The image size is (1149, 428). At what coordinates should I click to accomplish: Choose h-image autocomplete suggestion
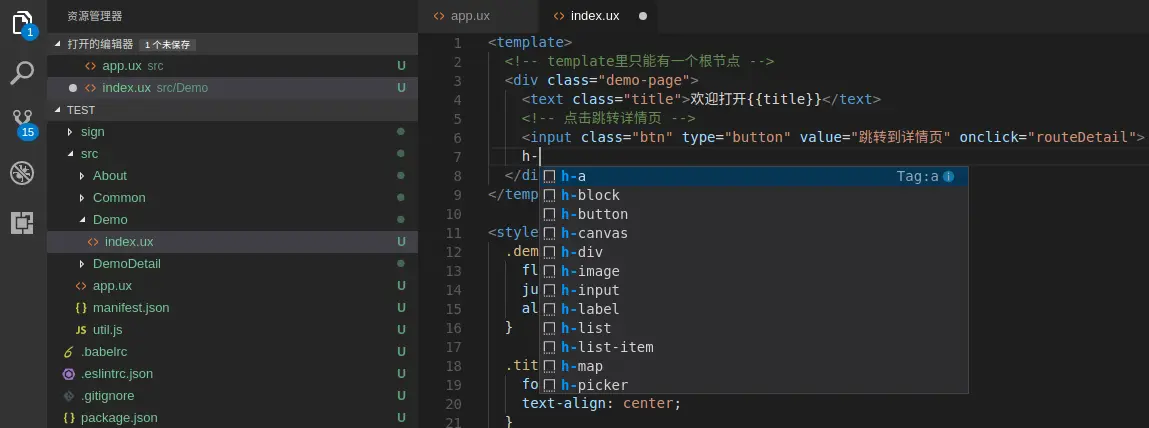tap(753, 272)
